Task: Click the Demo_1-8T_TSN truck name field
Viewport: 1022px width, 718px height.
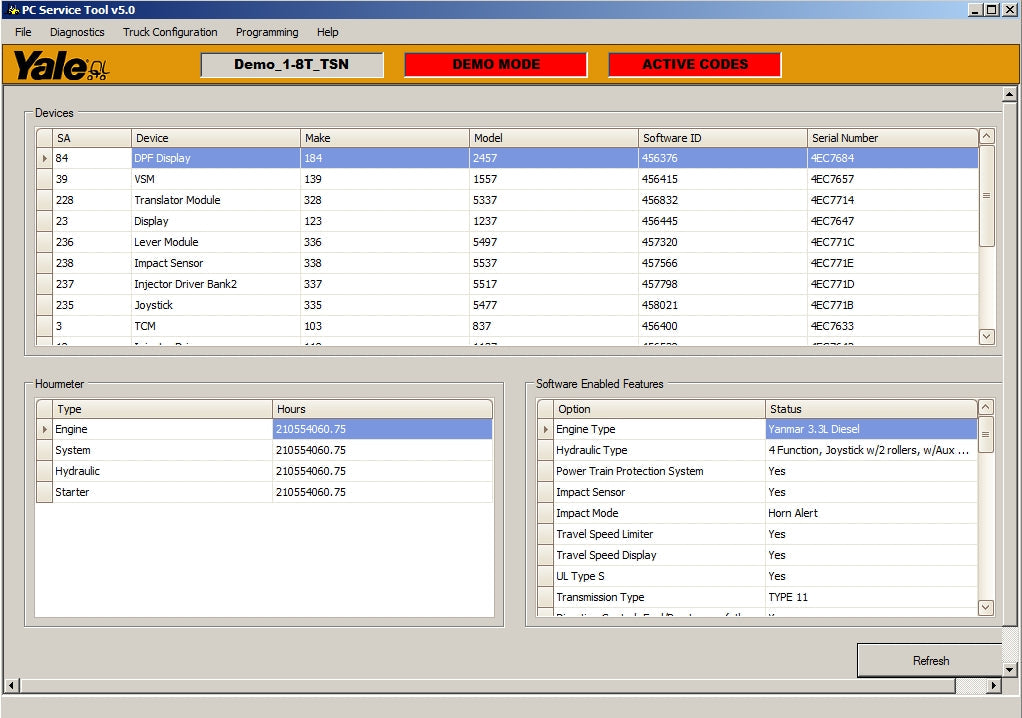Action: (291, 65)
